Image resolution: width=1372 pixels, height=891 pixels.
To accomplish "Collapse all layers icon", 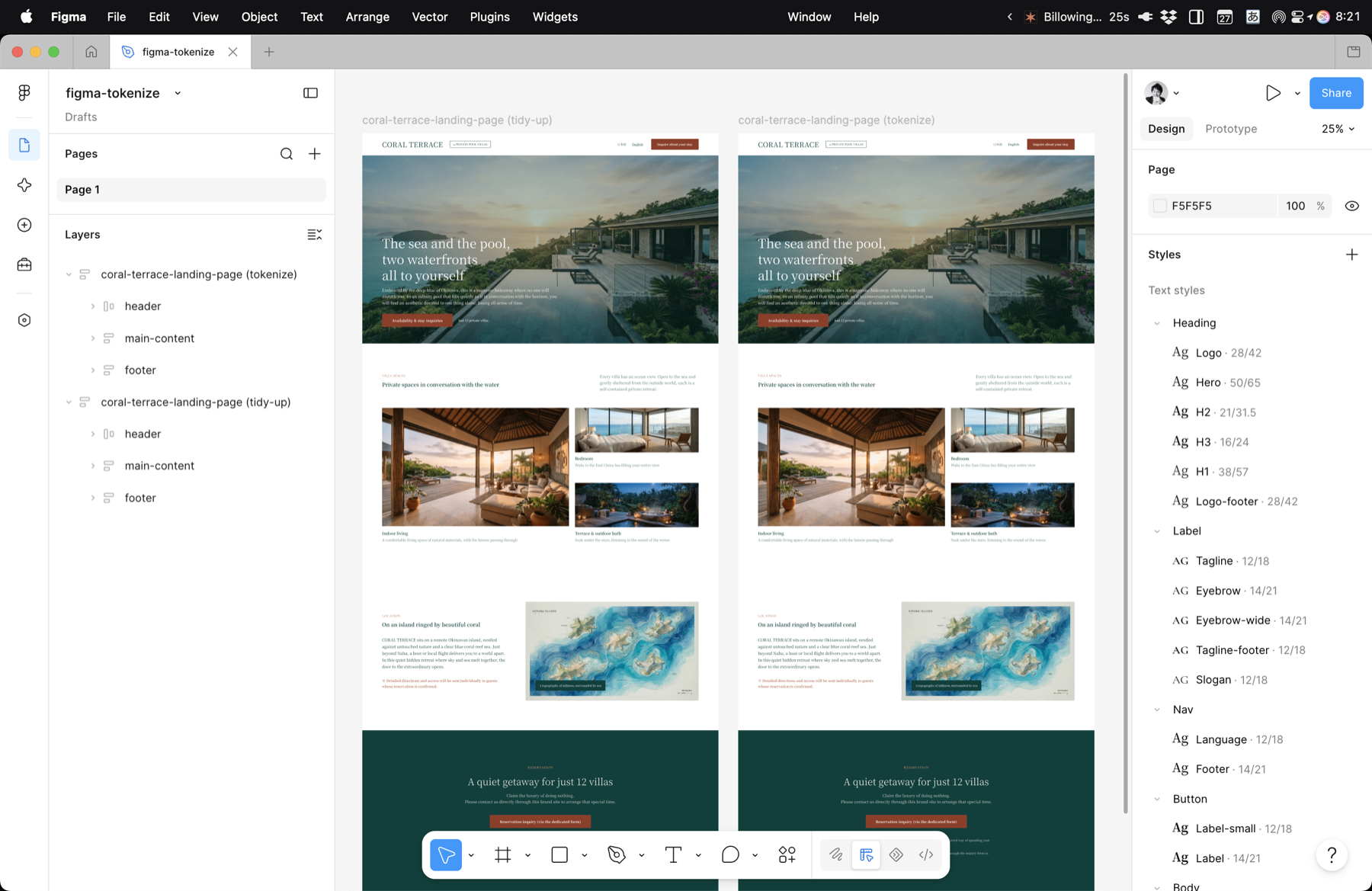I will [x=314, y=235].
